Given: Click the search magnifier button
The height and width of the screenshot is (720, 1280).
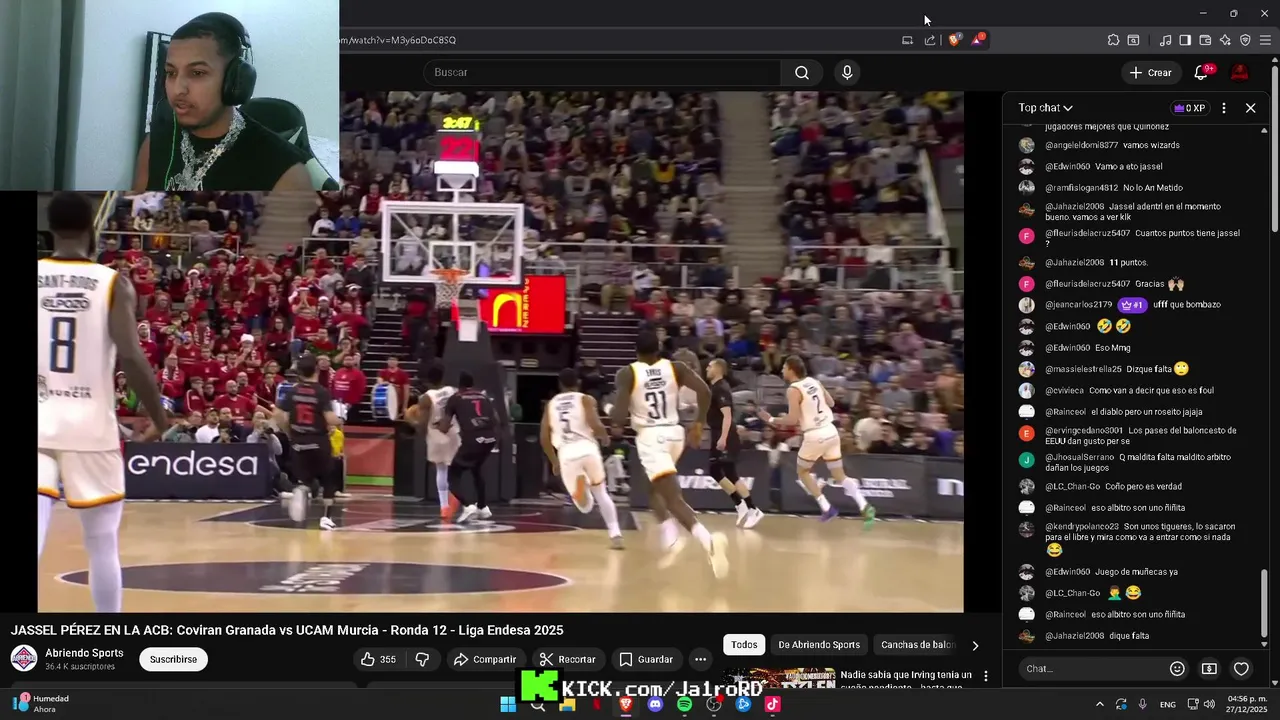Looking at the screenshot, I should point(802,72).
